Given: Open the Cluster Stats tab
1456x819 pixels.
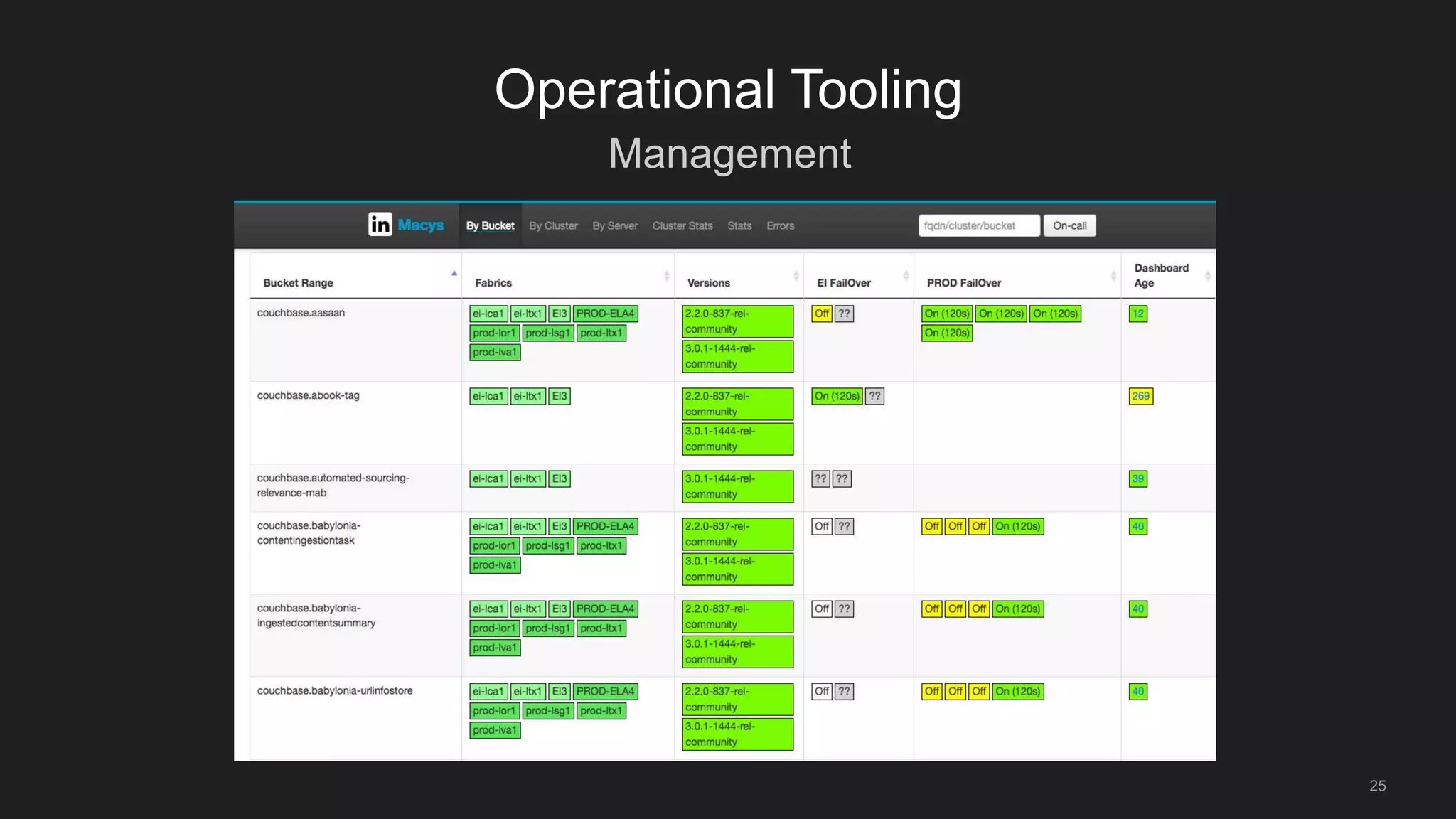Looking at the screenshot, I should (682, 225).
